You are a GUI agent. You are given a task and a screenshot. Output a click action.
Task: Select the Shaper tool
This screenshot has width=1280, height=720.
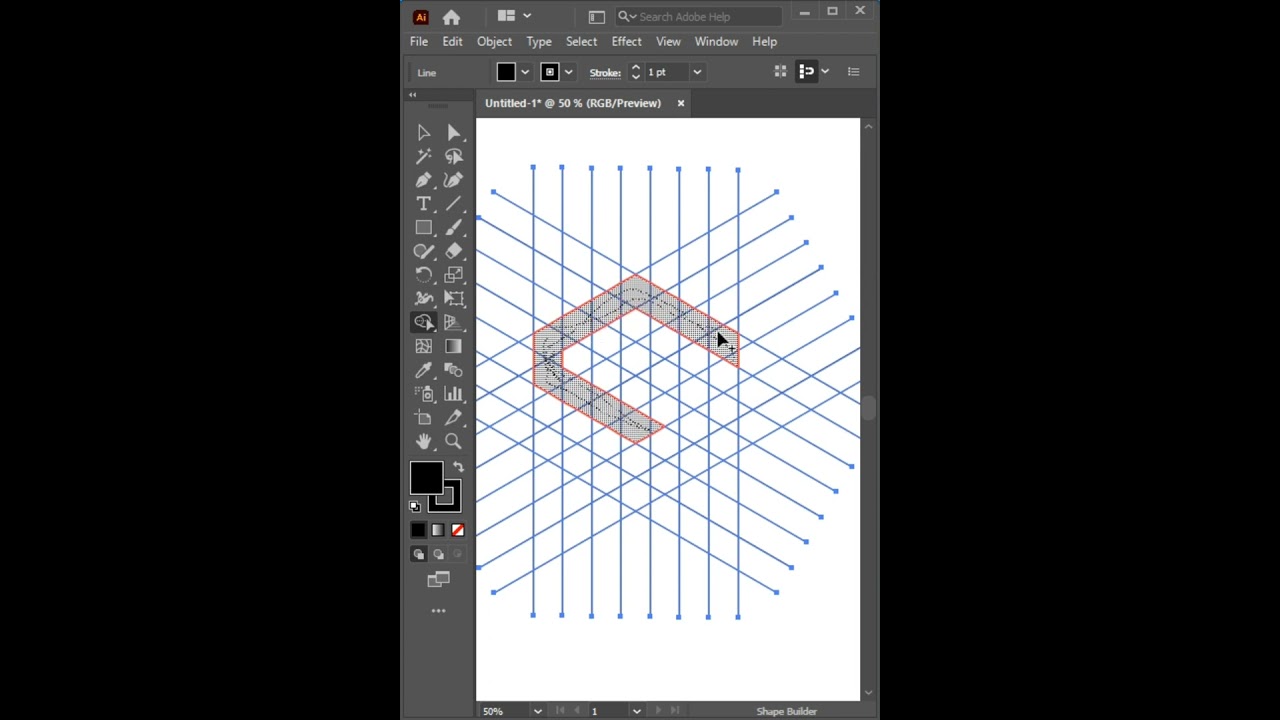point(424,251)
